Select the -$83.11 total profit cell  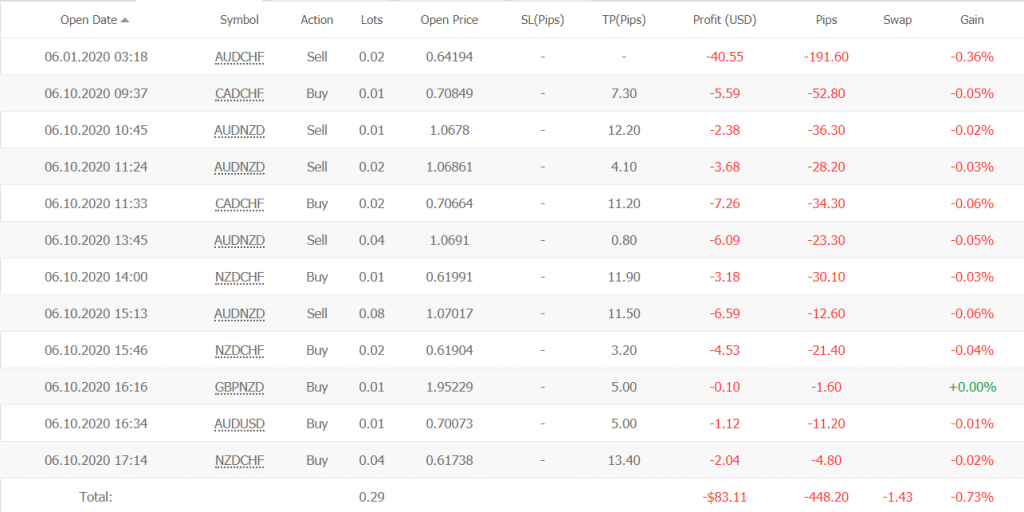(x=724, y=497)
